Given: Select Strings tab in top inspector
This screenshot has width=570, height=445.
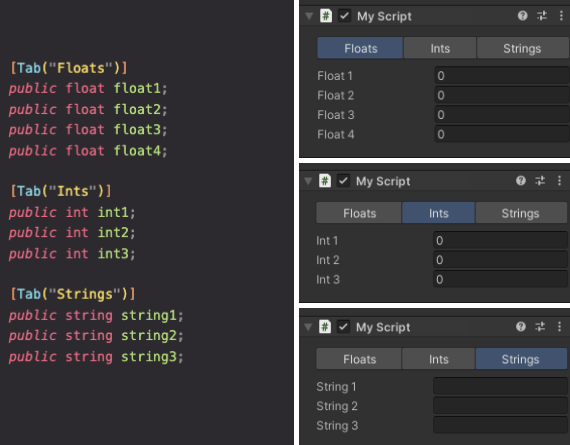Looking at the screenshot, I should pyautogui.click(x=522, y=48).
